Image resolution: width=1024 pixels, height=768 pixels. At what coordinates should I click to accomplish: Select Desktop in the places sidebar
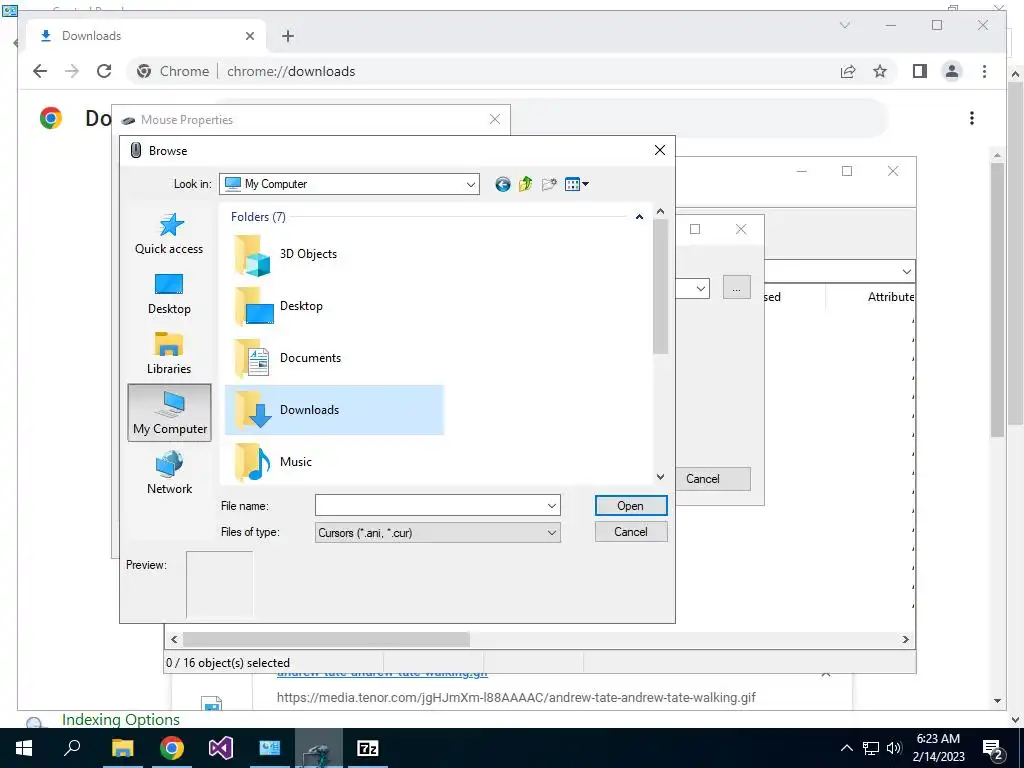click(x=169, y=294)
